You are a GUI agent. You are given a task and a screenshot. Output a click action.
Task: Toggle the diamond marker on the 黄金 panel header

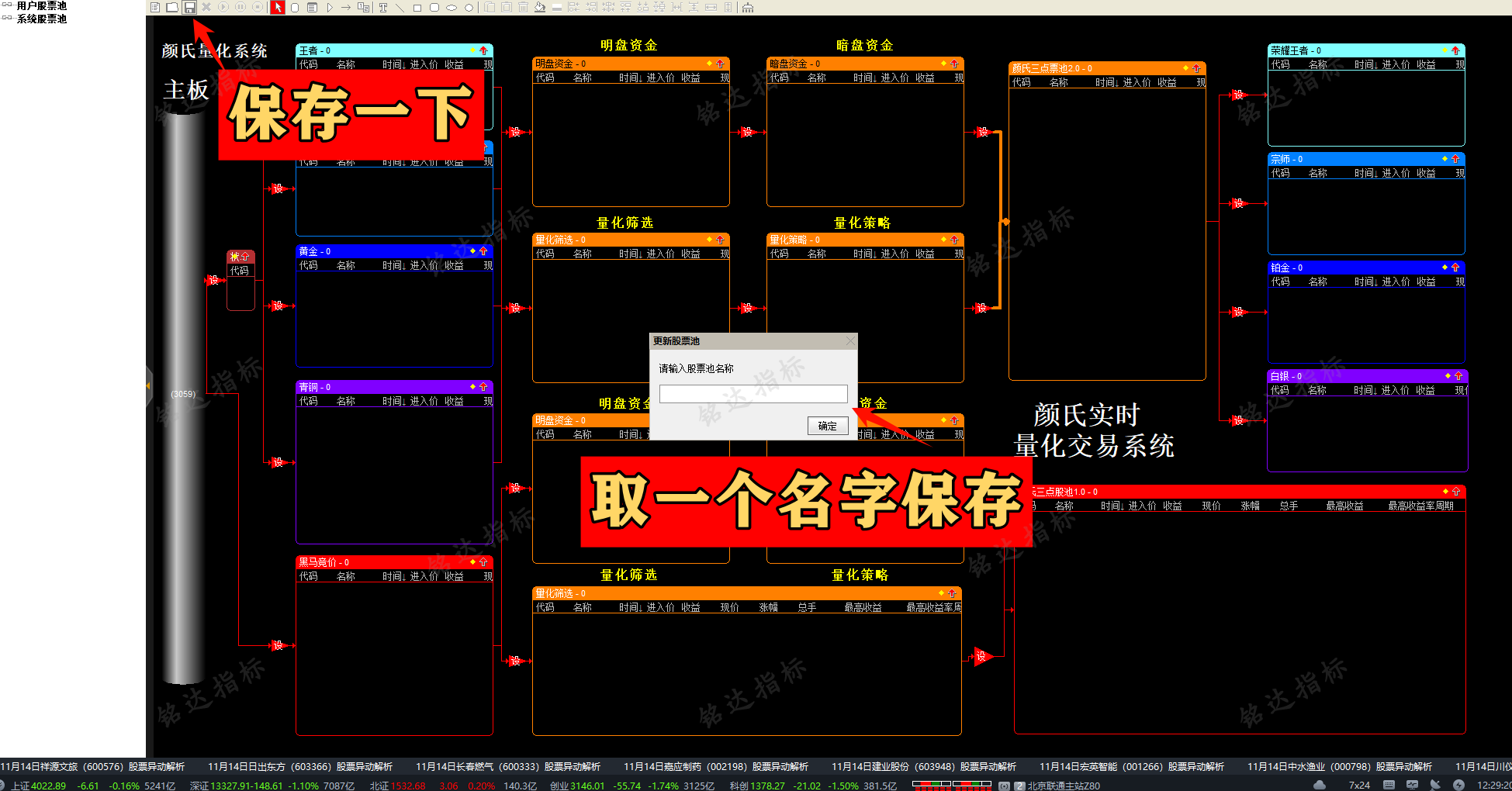pos(472,251)
